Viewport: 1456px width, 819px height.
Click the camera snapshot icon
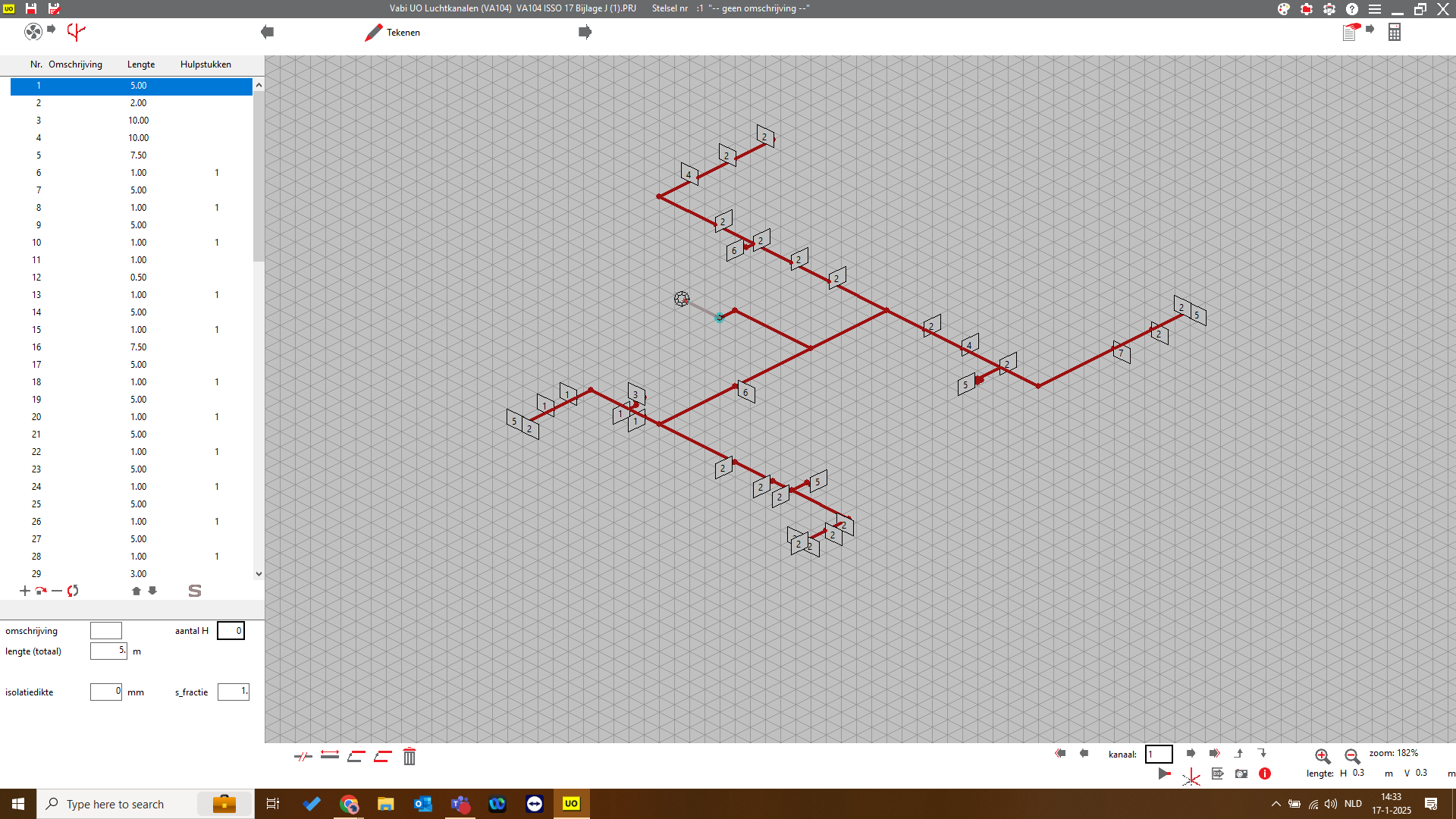pyautogui.click(x=1241, y=773)
